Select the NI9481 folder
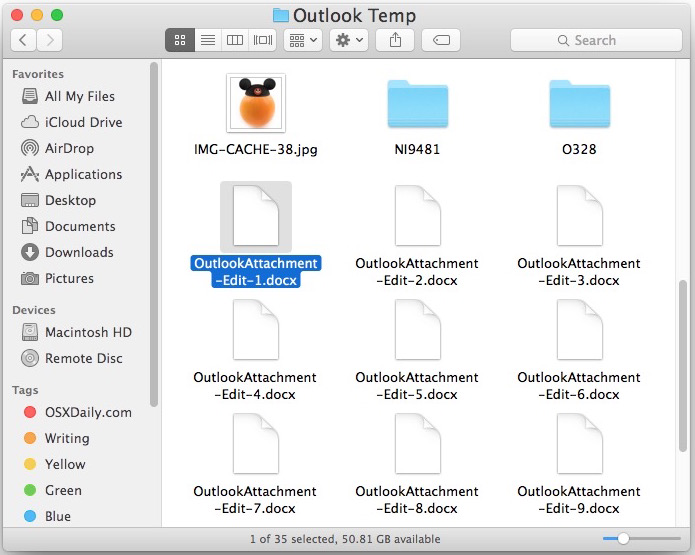Viewport: 695px width, 555px height. click(418, 104)
